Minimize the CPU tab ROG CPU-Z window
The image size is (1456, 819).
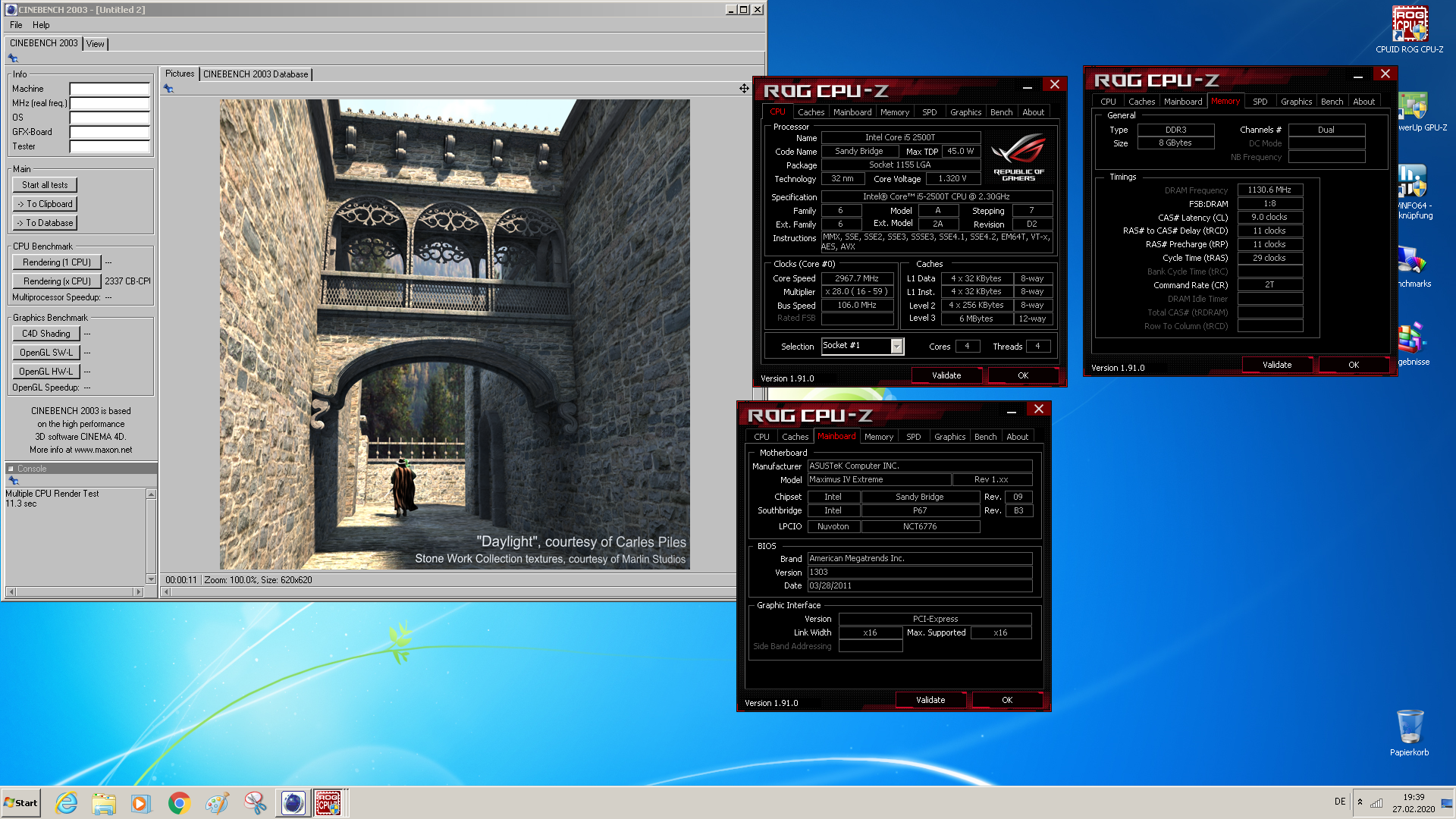tap(1027, 86)
